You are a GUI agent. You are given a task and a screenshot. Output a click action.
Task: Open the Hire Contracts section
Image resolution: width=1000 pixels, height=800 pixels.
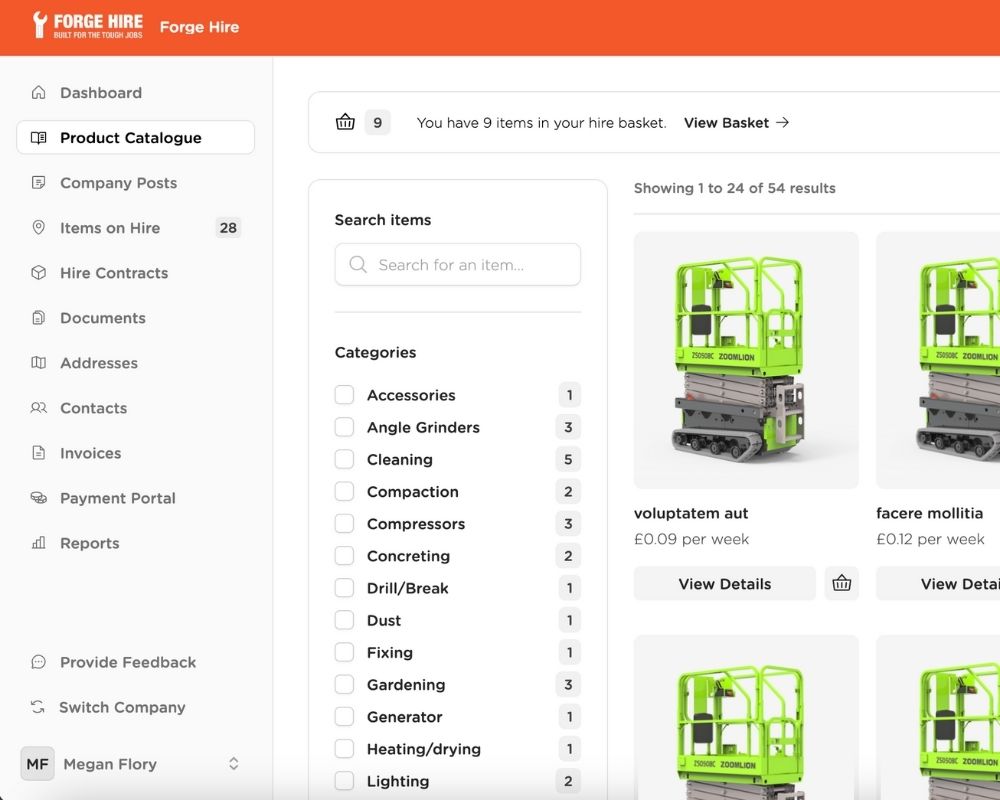[135, 273]
